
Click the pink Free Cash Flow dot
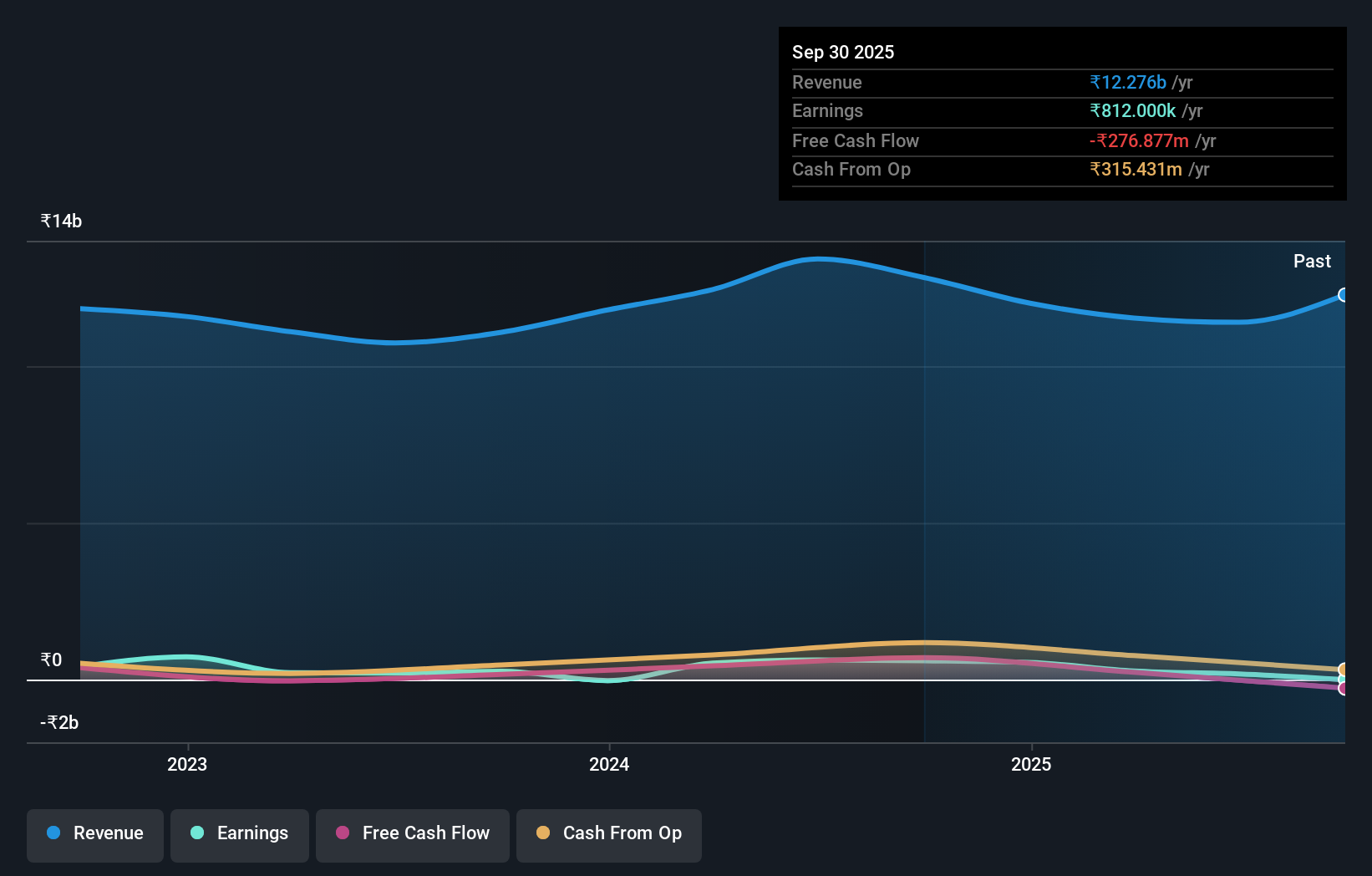[x=343, y=833]
